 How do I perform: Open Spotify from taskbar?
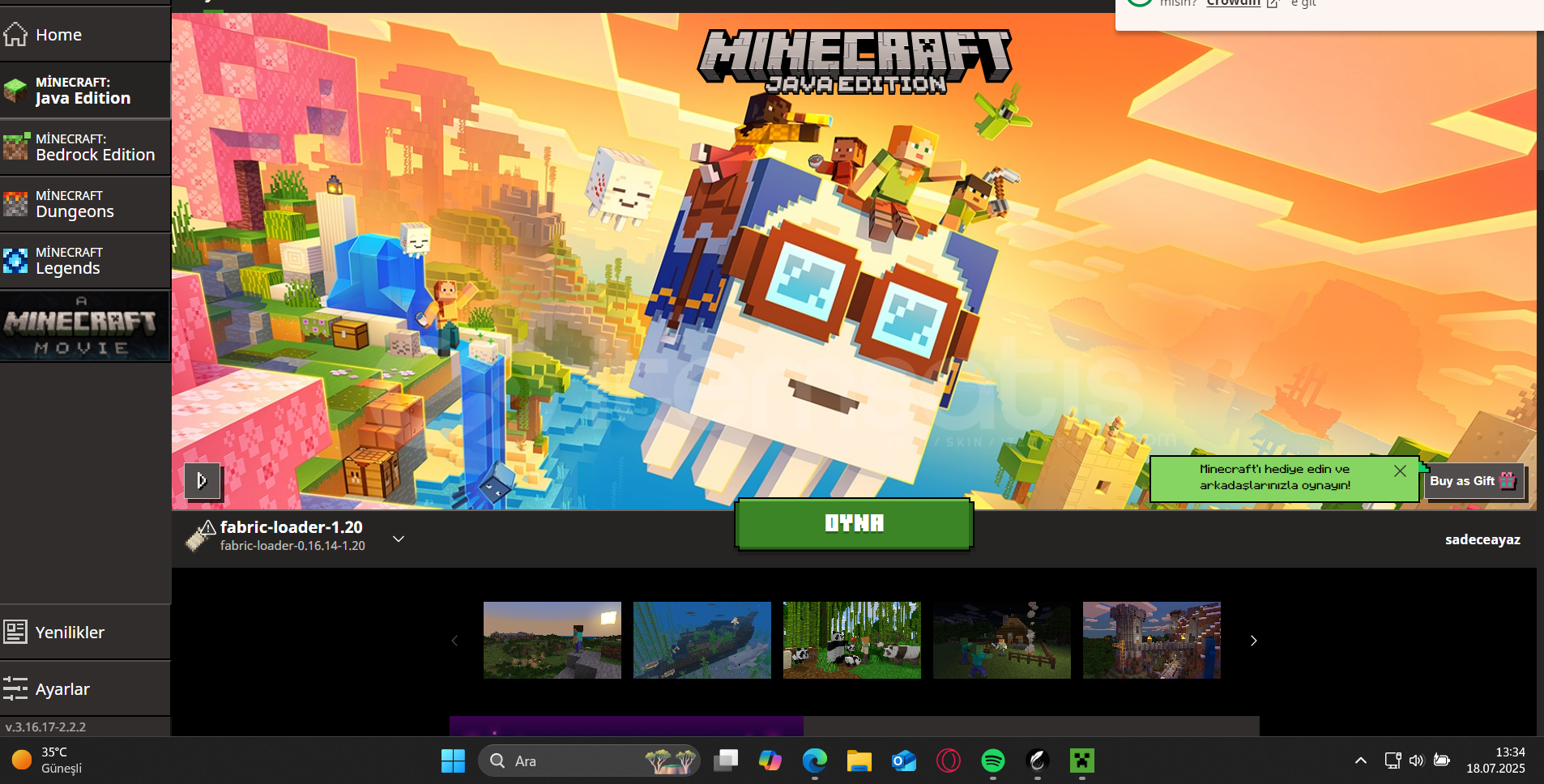pos(993,761)
